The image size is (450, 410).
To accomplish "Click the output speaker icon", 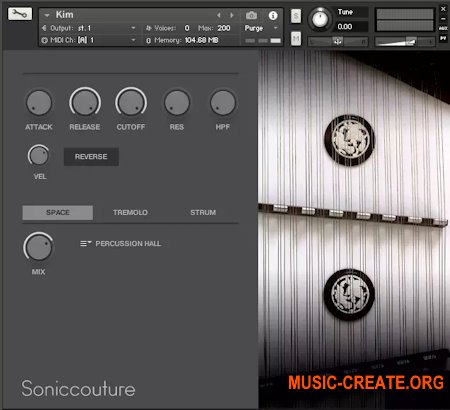I will coord(44,28).
